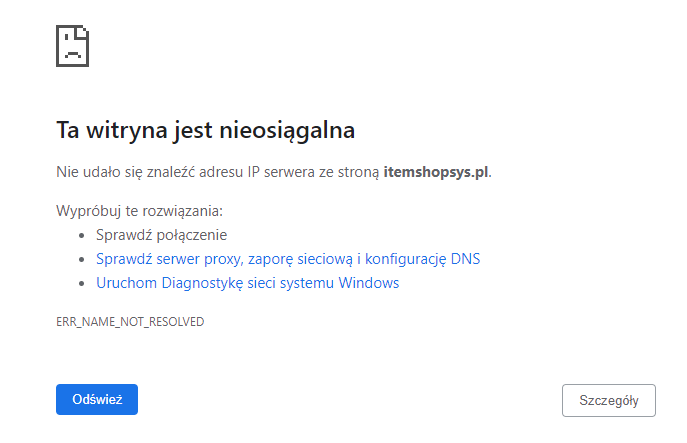687x443 pixels.
Task: Open the proxy, firewall and DNS link
Action: [287, 259]
